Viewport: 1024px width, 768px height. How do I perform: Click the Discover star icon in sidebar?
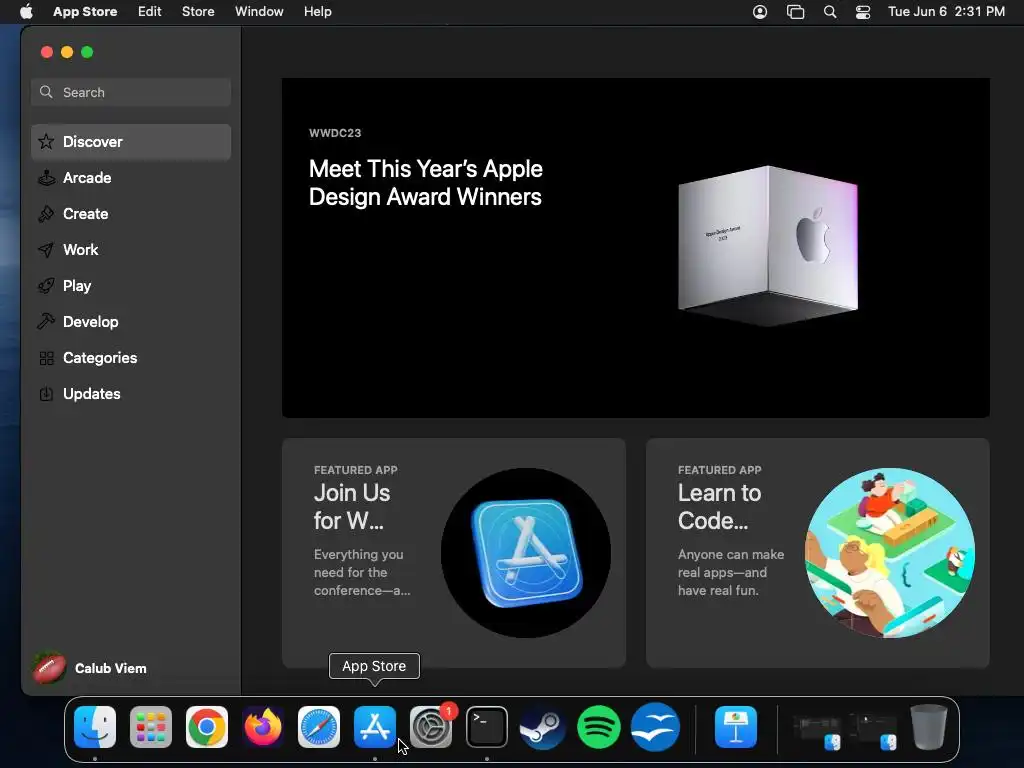[46, 142]
